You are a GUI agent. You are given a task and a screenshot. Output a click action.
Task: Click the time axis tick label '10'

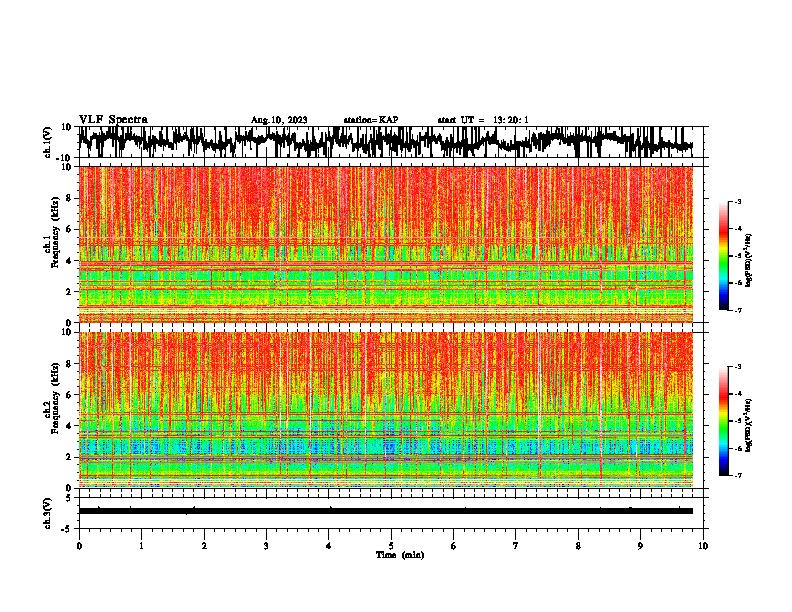pyautogui.click(x=703, y=546)
